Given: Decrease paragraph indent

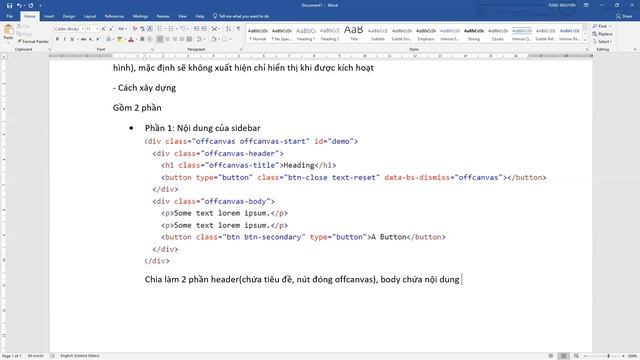Looking at the screenshot, I should [x=196, y=29].
